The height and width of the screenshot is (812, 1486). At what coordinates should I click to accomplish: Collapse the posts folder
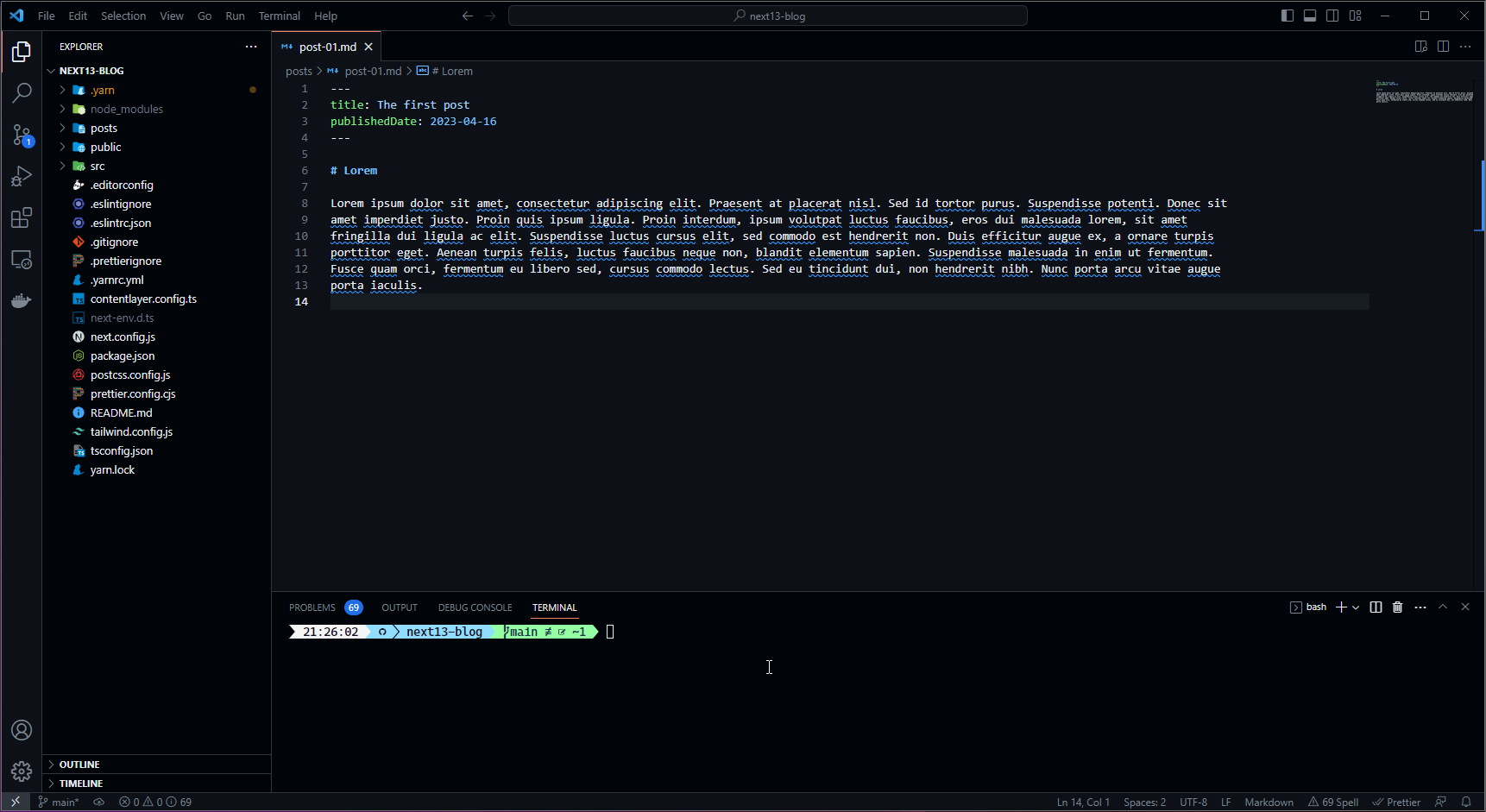pos(104,128)
